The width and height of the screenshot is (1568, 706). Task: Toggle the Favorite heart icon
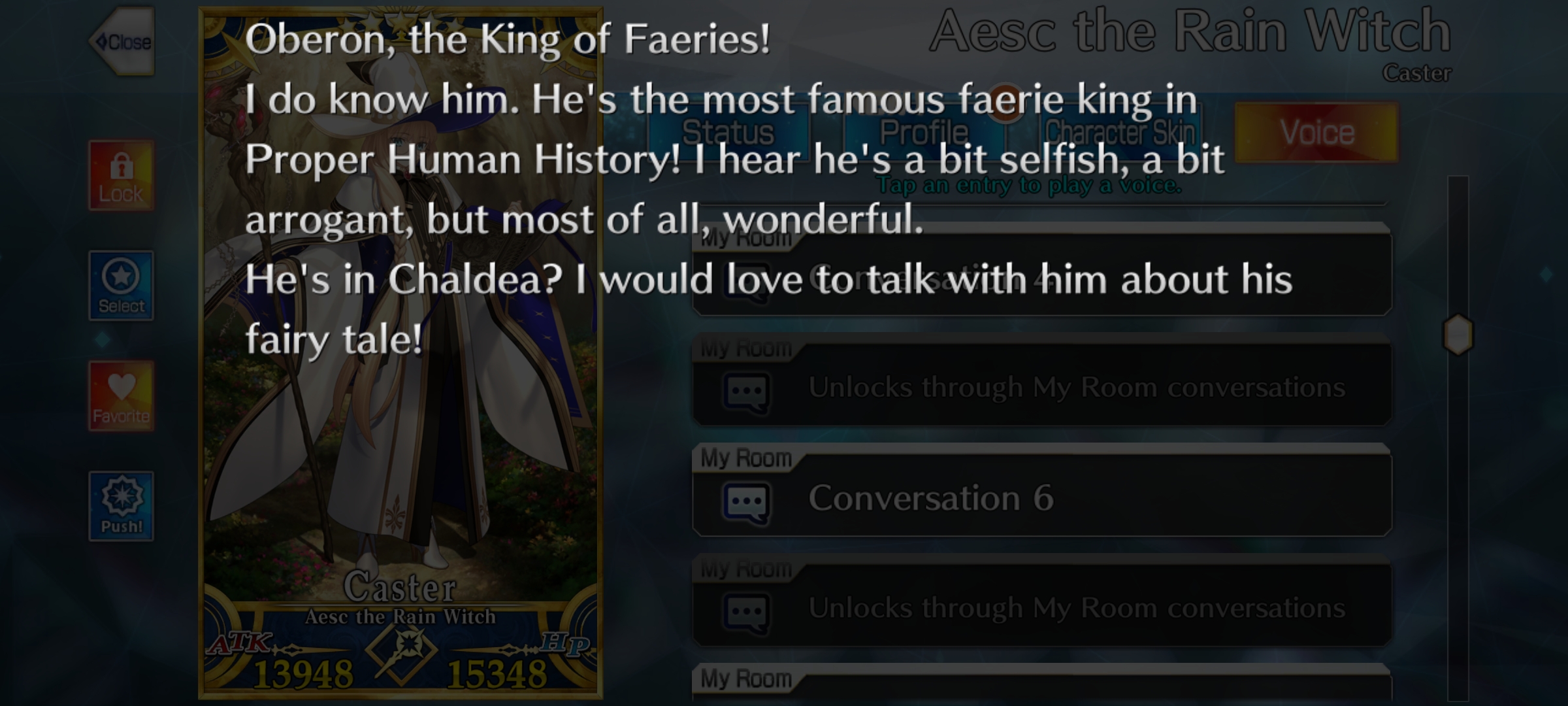pyautogui.click(x=122, y=396)
